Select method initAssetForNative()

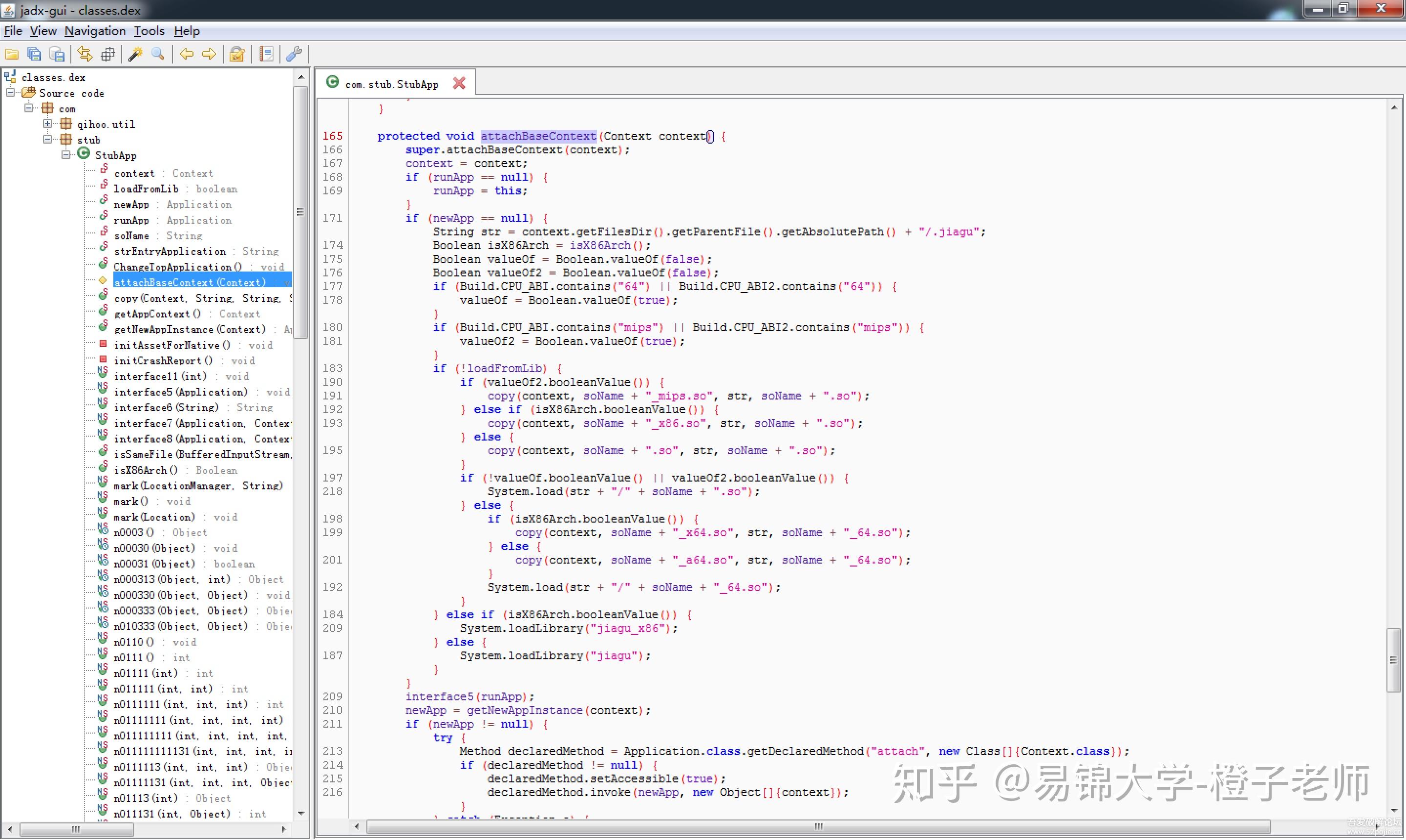[193, 345]
